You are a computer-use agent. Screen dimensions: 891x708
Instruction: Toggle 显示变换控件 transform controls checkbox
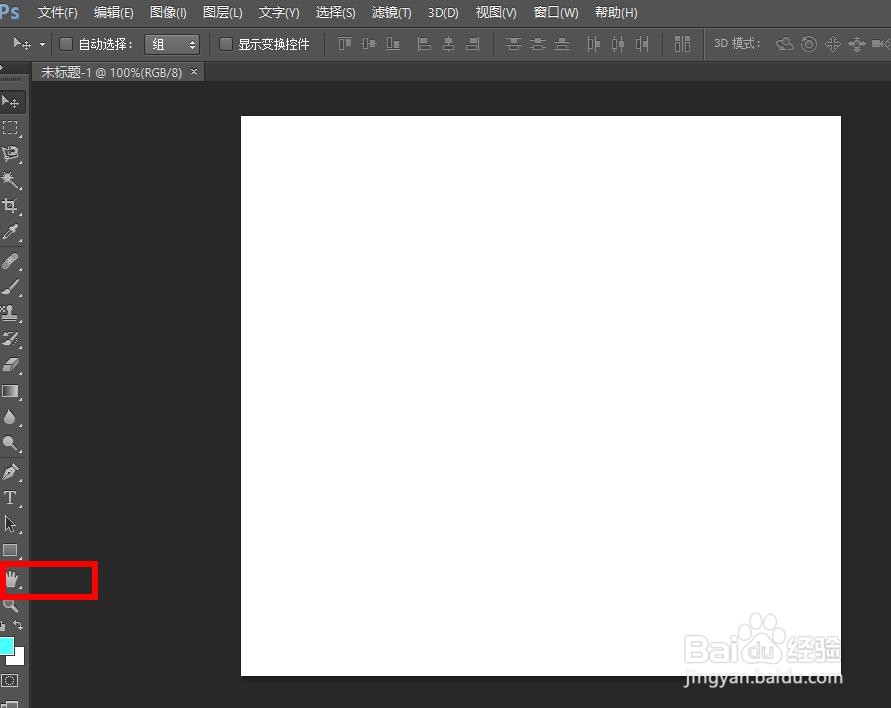click(x=226, y=43)
